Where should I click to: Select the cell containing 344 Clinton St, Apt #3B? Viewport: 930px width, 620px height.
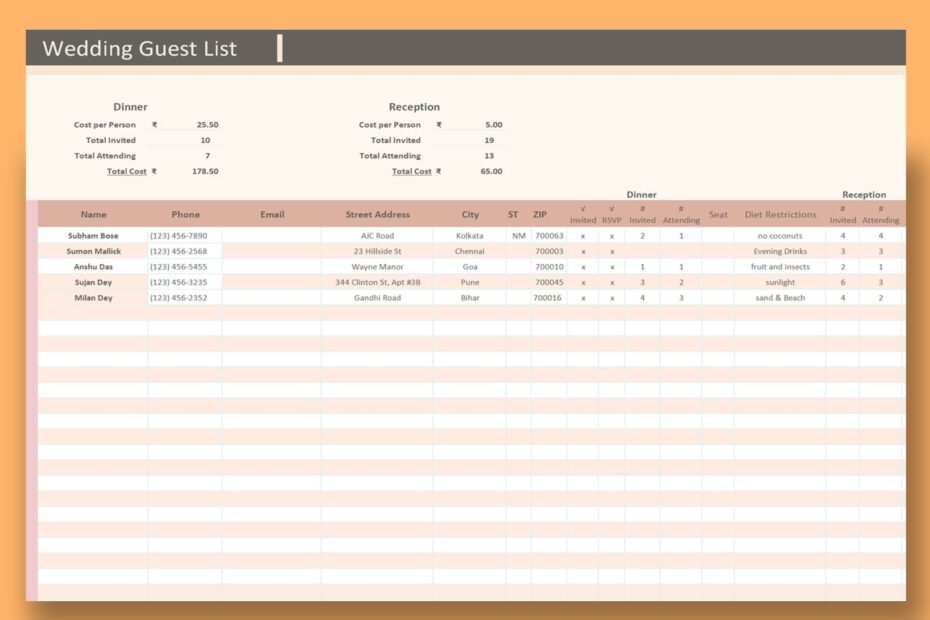[x=380, y=282]
